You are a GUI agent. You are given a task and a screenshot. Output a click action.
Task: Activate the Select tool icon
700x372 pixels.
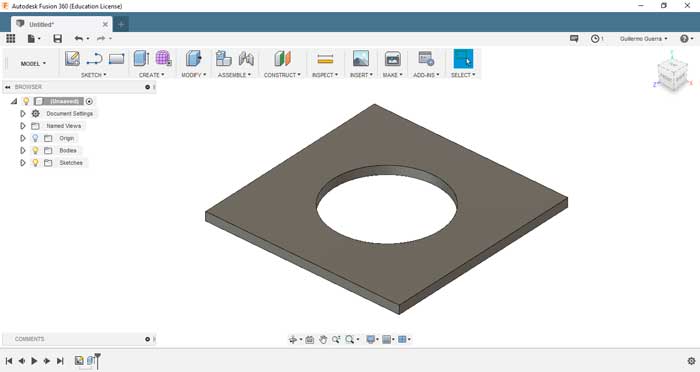coord(463,59)
